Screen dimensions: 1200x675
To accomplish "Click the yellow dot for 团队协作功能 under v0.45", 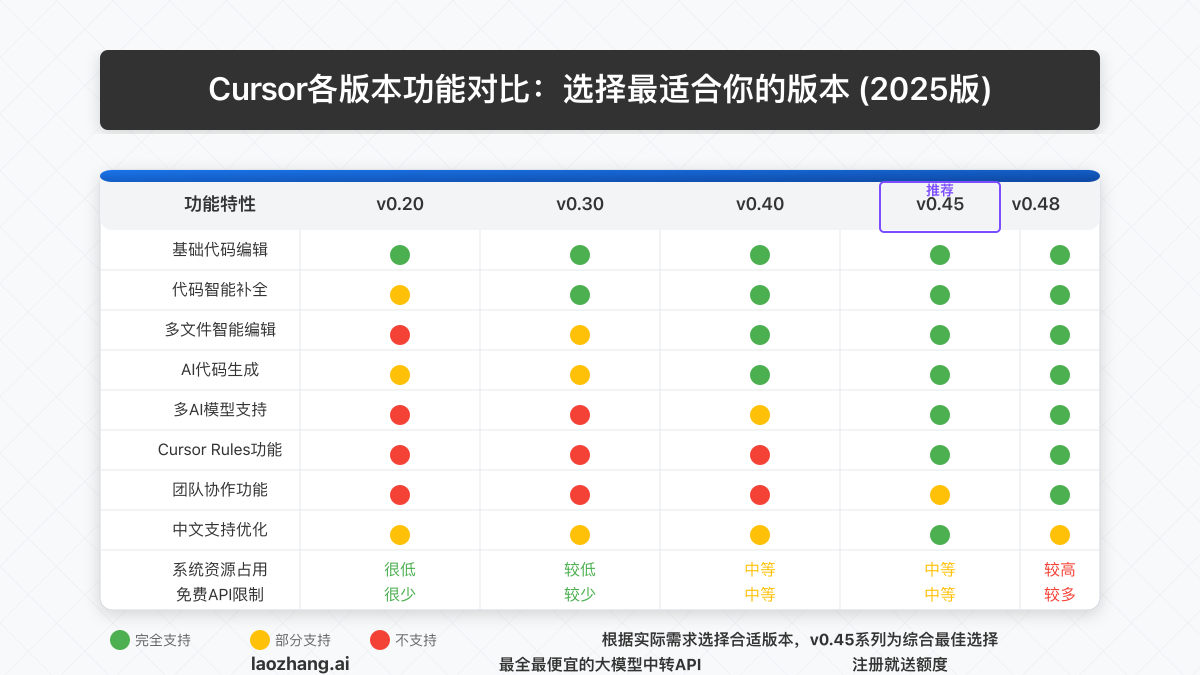I will click(940, 495).
